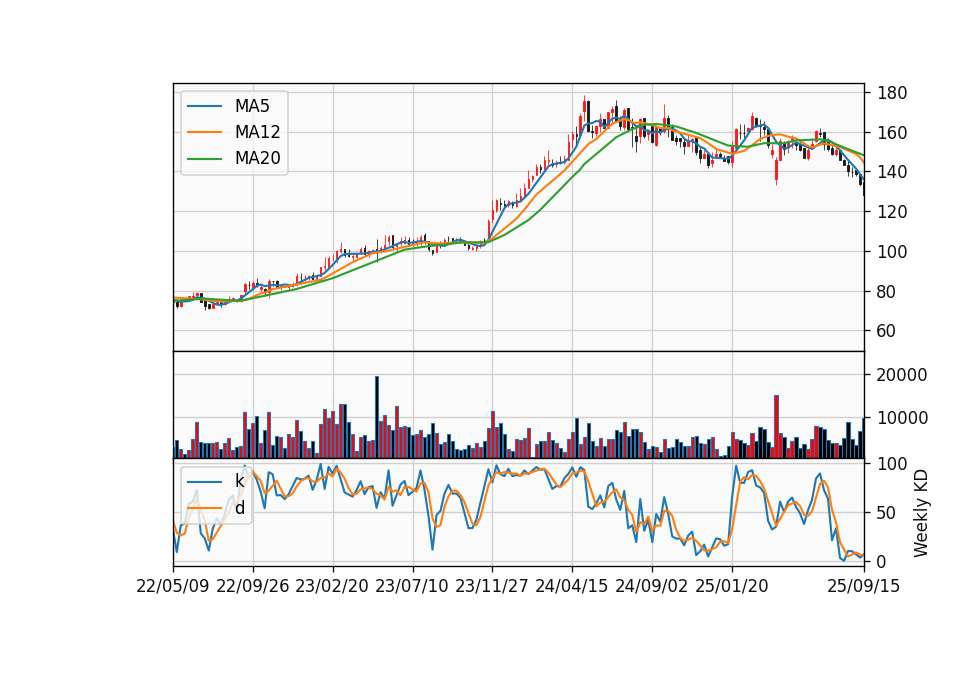Click the green MA20 legend line sample
The width and height of the screenshot is (960, 690).
[204, 159]
